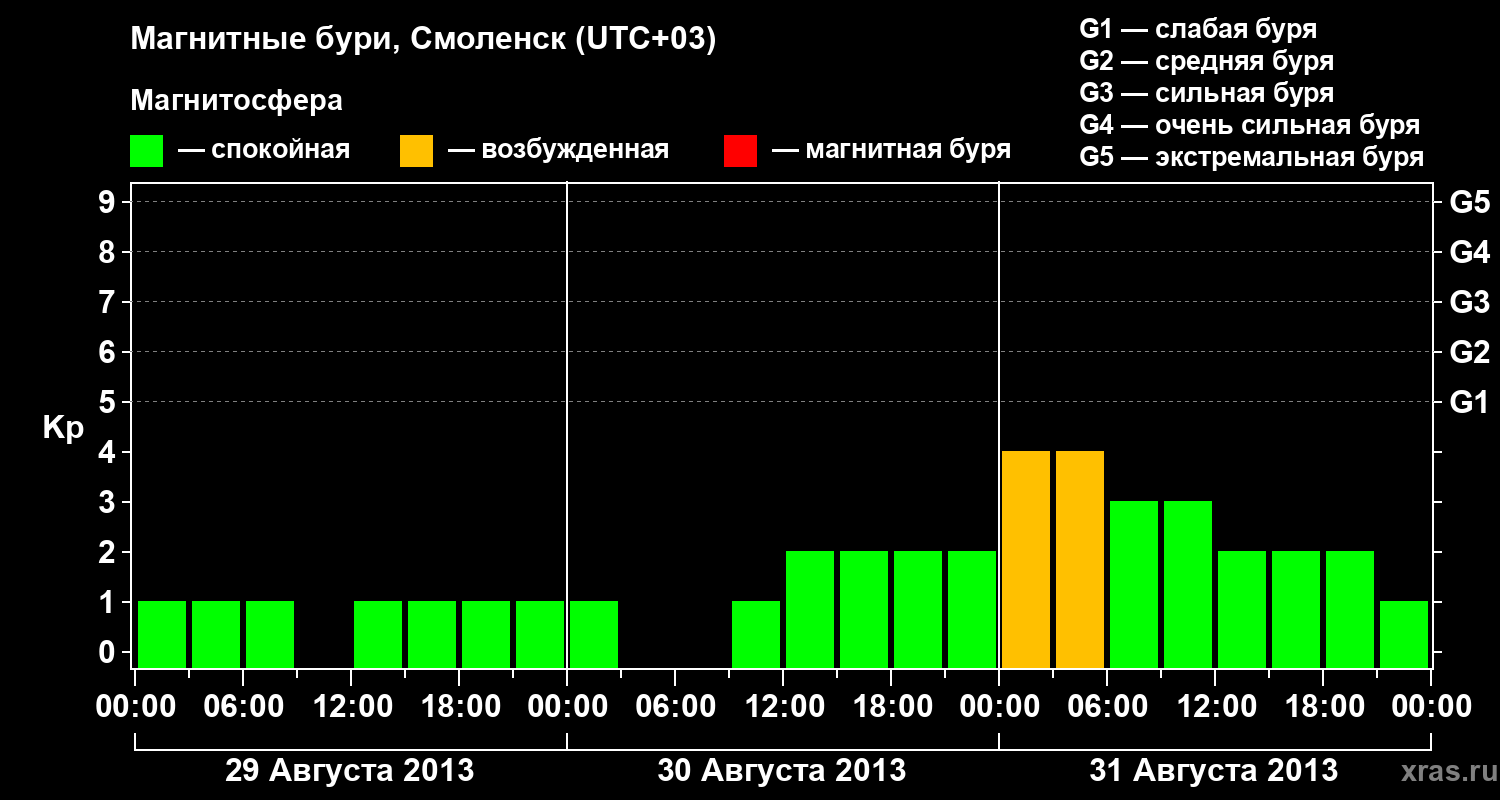Select the line 'G2 — средняя буря'

(x=1206, y=61)
